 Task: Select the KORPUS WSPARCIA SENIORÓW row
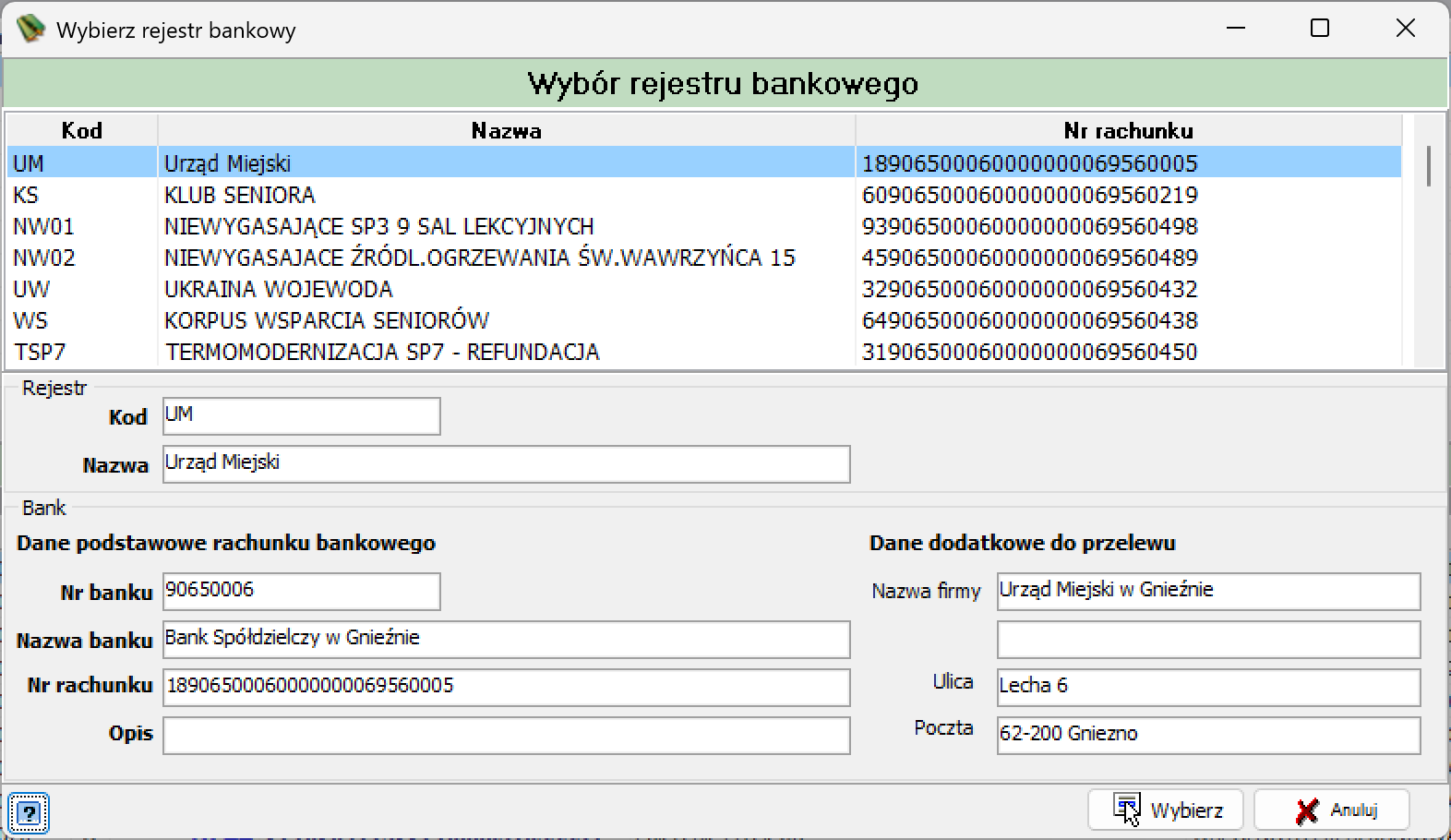pyautogui.click(x=704, y=320)
